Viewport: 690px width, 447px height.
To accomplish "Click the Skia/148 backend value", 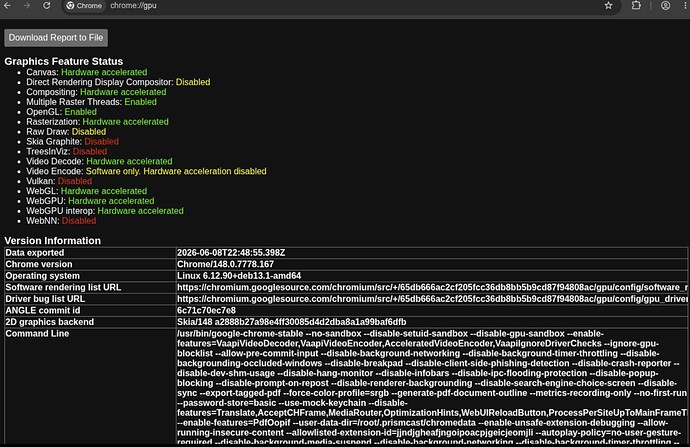I will pos(291,322).
